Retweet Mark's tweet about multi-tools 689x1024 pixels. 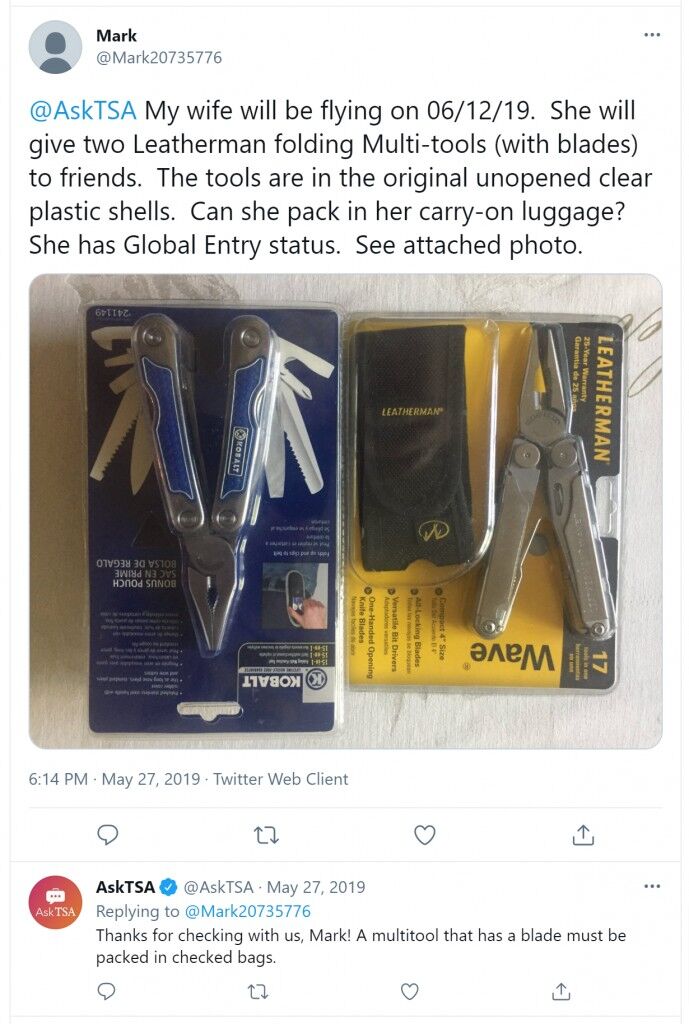tap(266, 835)
